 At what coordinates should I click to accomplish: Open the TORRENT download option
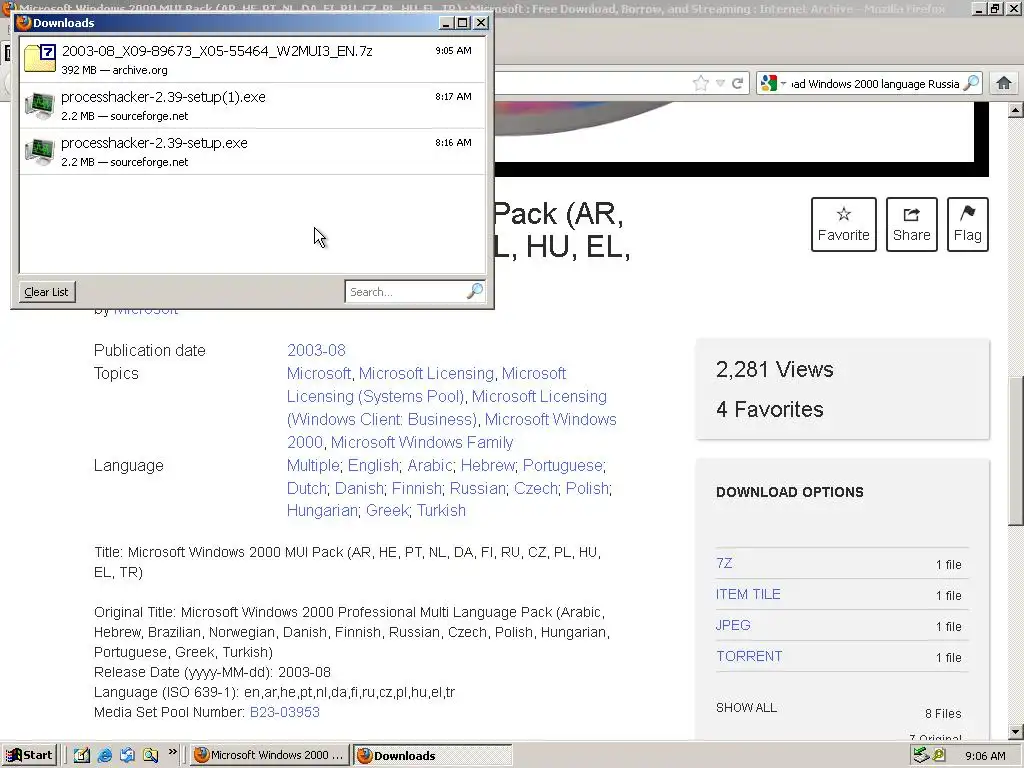[748, 656]
